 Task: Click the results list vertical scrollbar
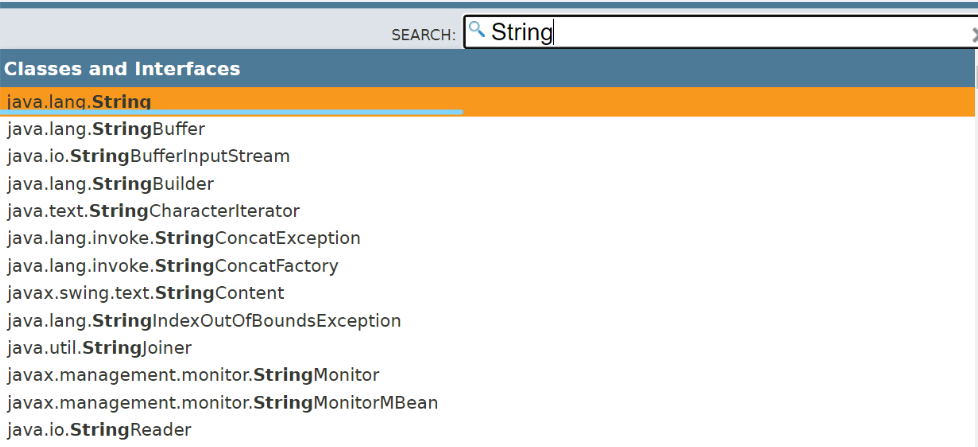point(975,250)
